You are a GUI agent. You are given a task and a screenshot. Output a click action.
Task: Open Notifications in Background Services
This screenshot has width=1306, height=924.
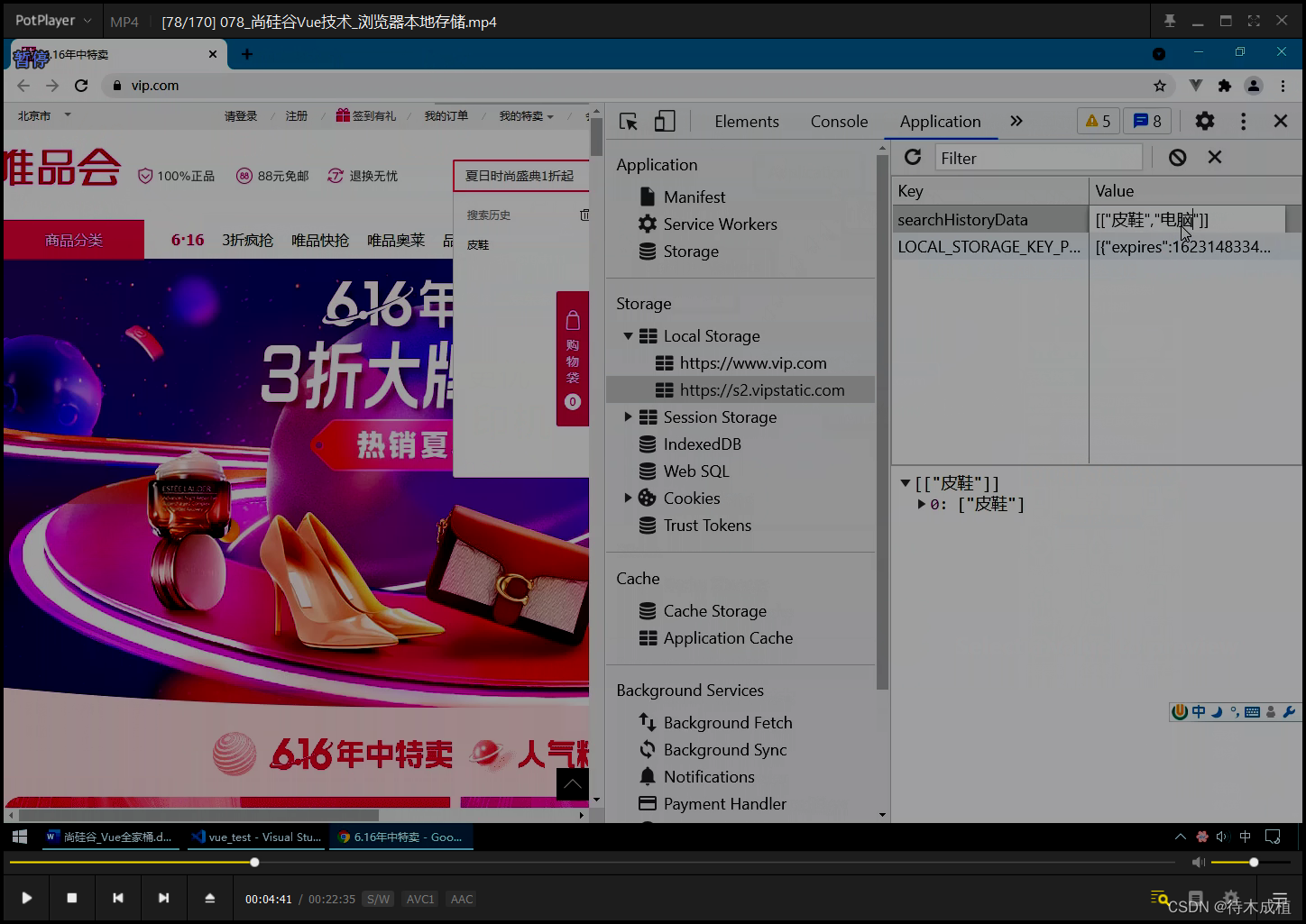click(709, 777)
